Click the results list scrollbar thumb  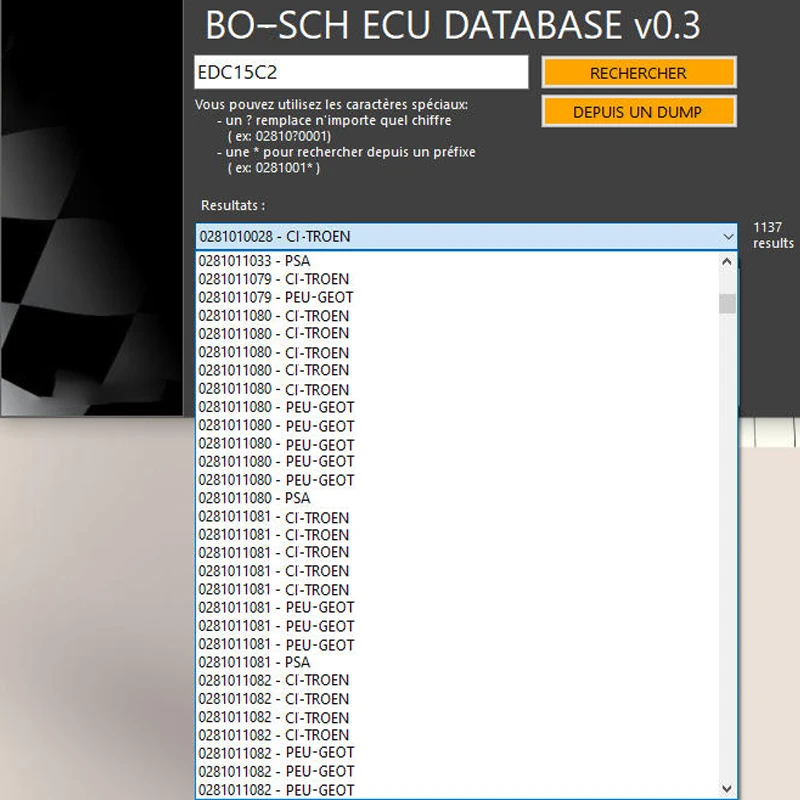(727, 304)
